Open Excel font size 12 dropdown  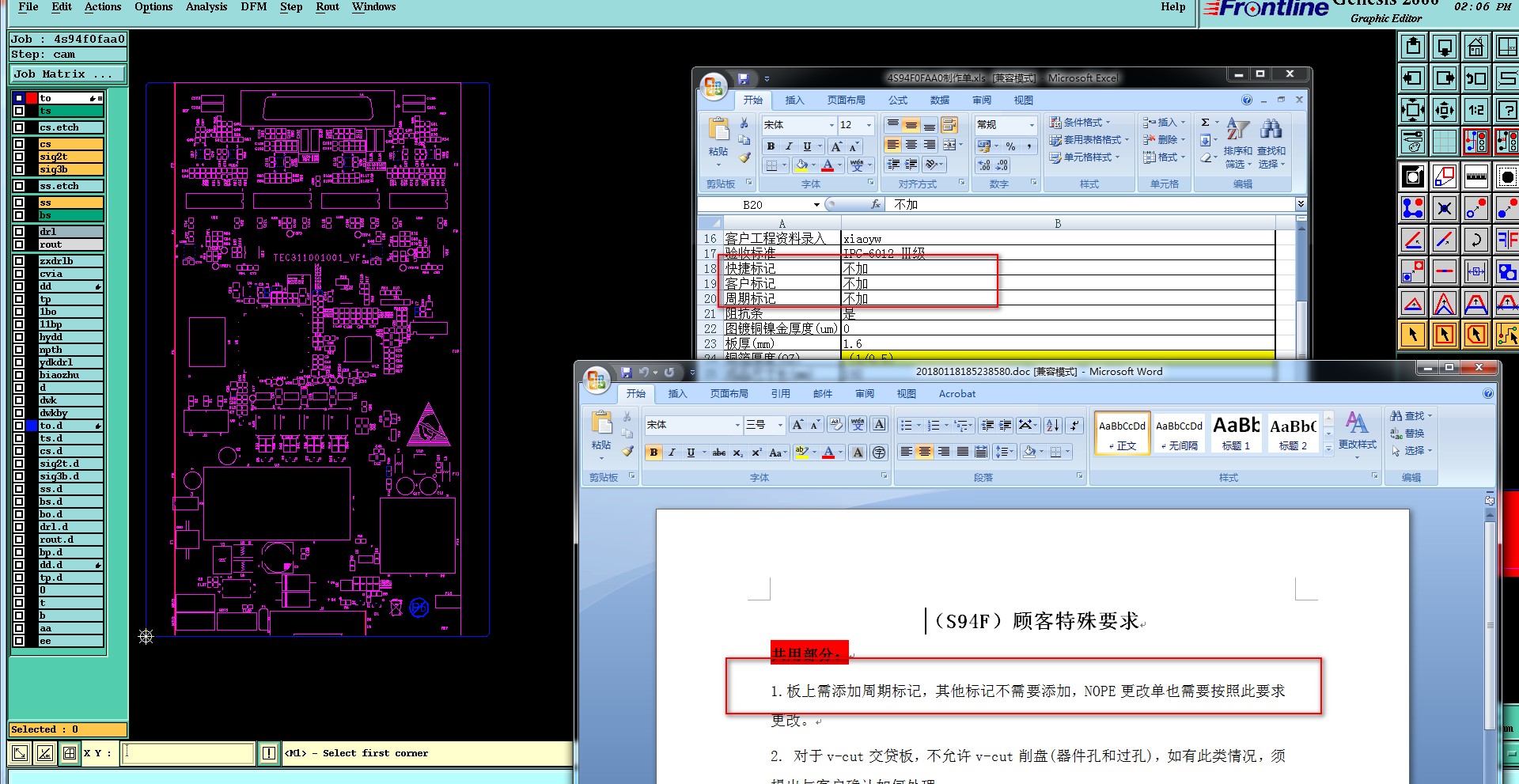pos(869,125)
